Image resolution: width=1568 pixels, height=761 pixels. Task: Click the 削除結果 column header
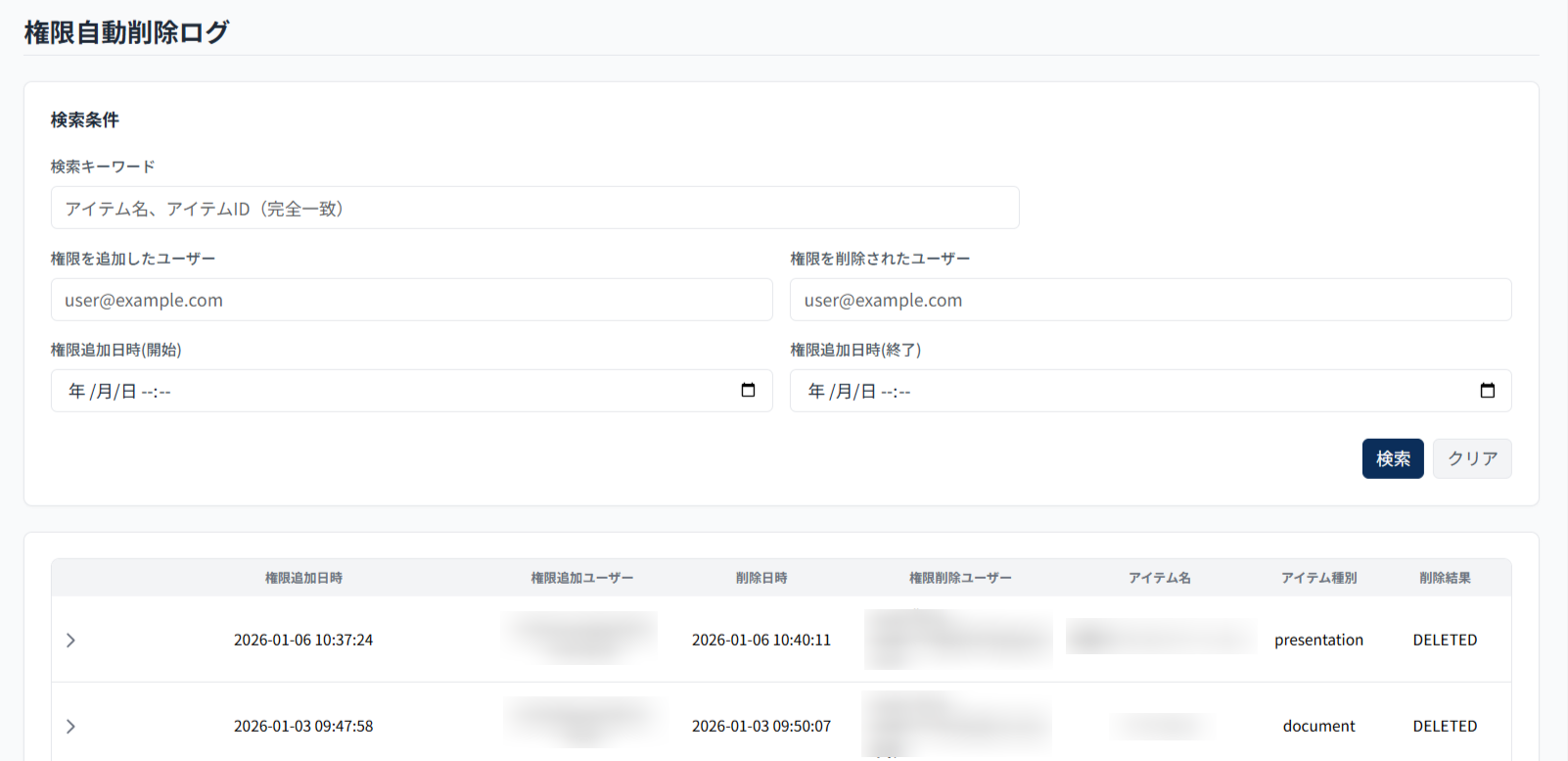tap(1445, 579)
